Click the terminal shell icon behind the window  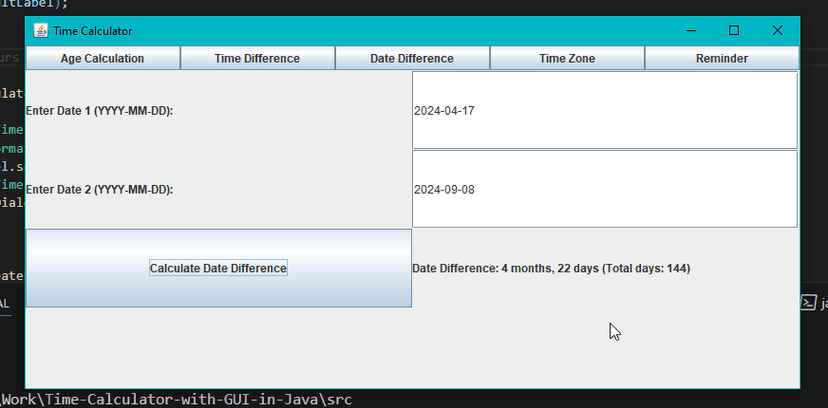(x=809, y=301)
